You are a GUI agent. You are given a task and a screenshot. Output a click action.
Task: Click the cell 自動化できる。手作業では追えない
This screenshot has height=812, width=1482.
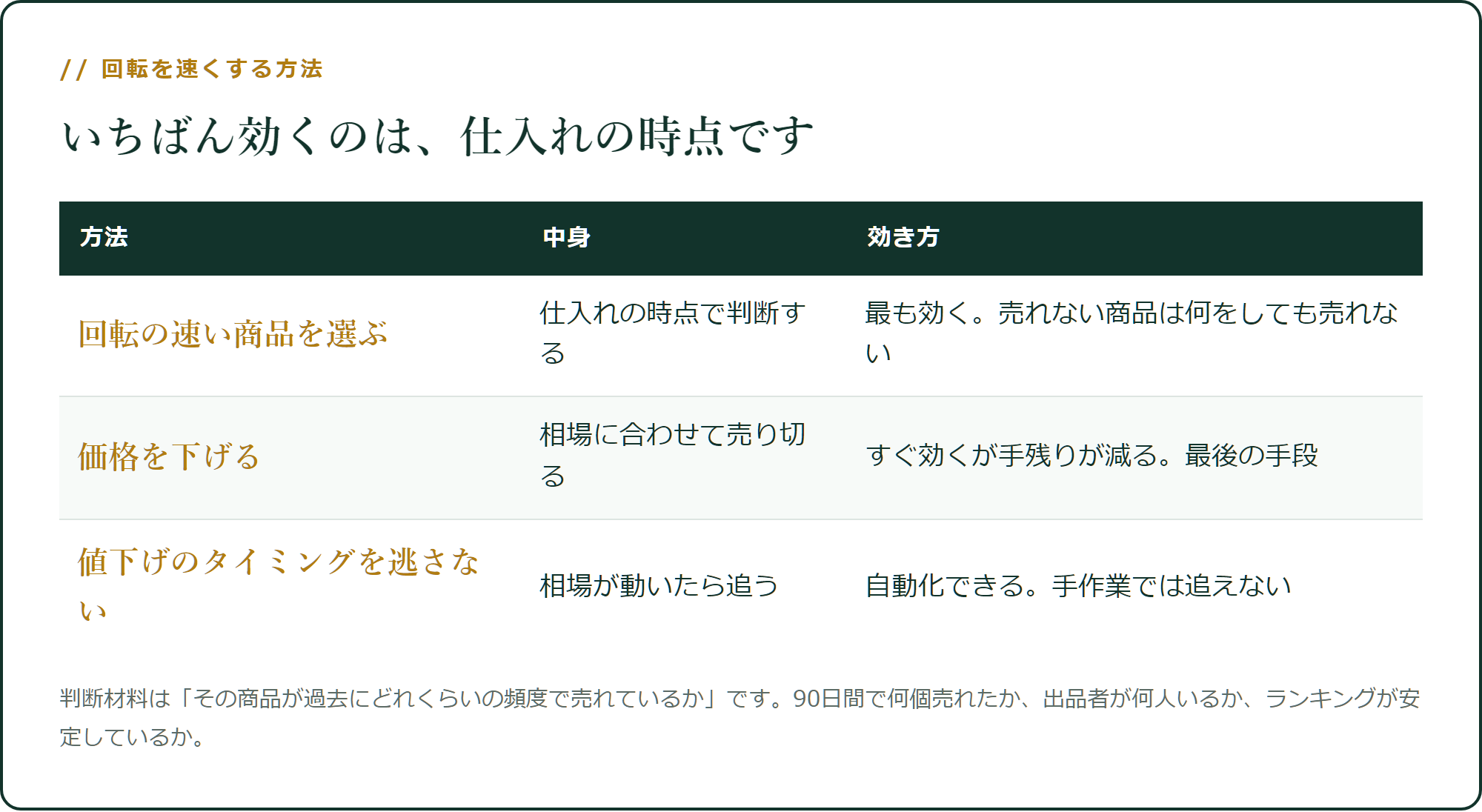coord(1078,586)
